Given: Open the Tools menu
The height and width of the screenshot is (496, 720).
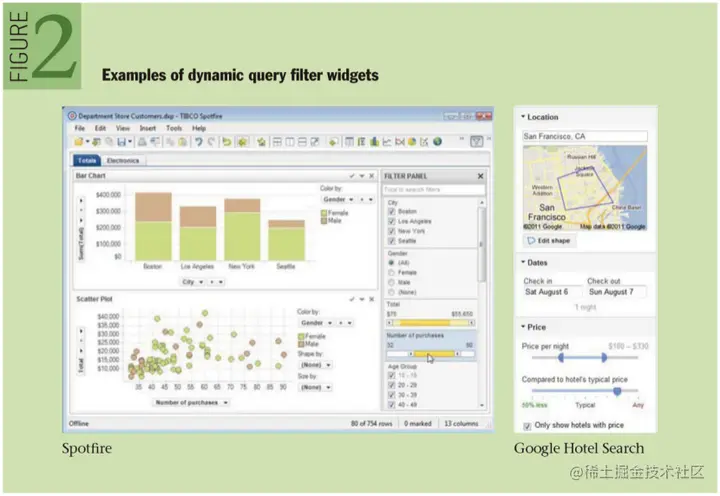Looking at the screenshot, I should [x=174, y=128].
